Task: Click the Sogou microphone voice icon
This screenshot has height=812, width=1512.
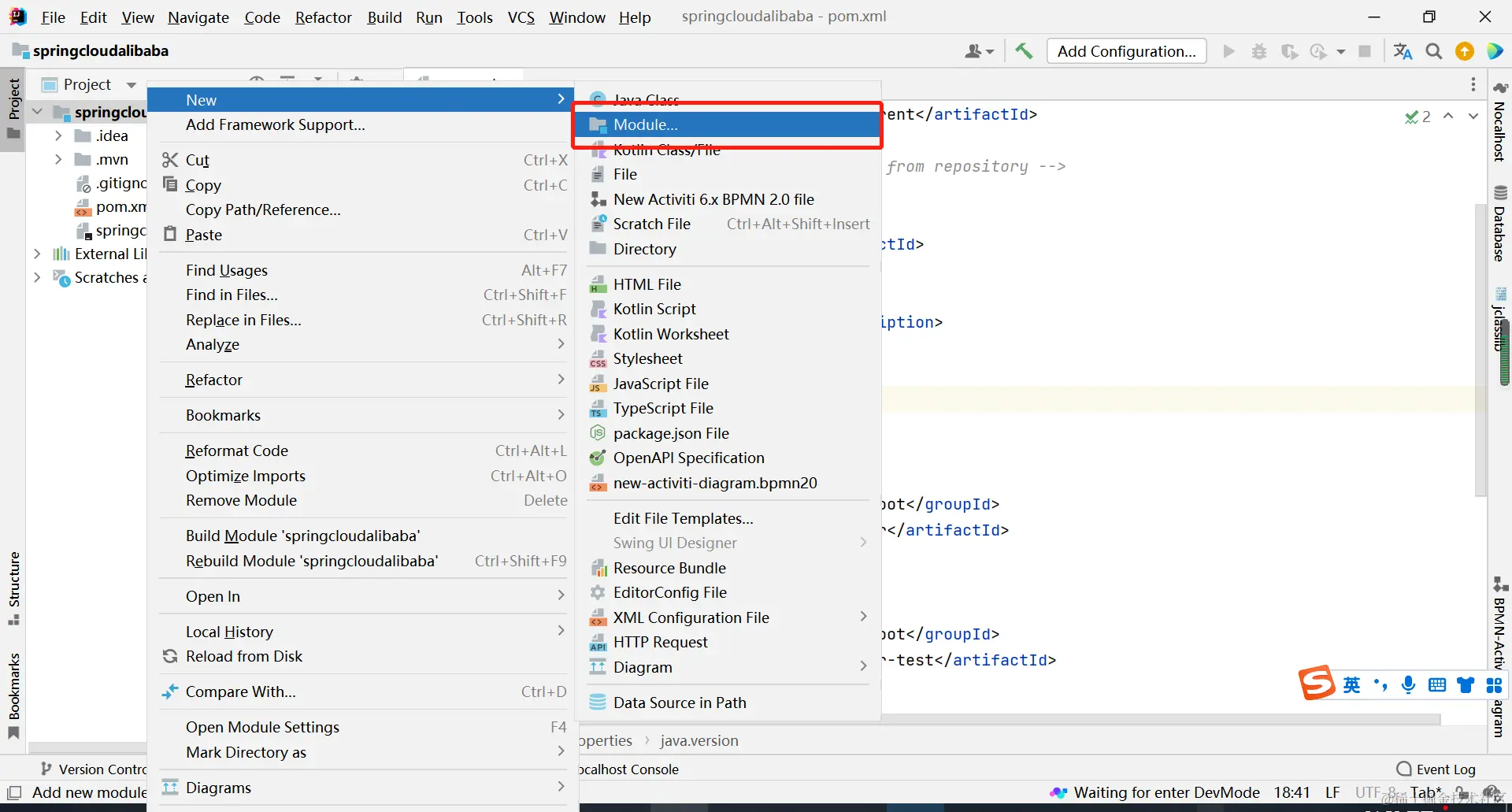Action: point(1408,684)
